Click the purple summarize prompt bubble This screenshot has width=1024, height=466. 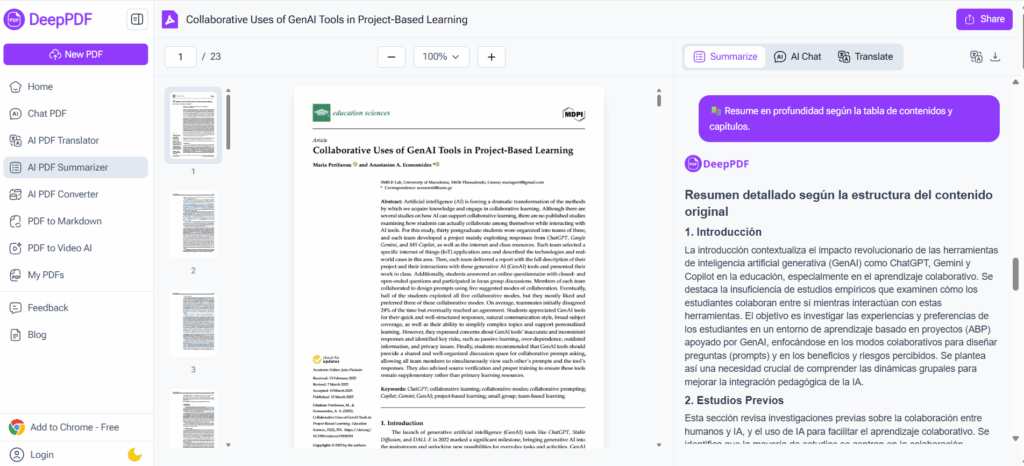(x=849, y=118)
